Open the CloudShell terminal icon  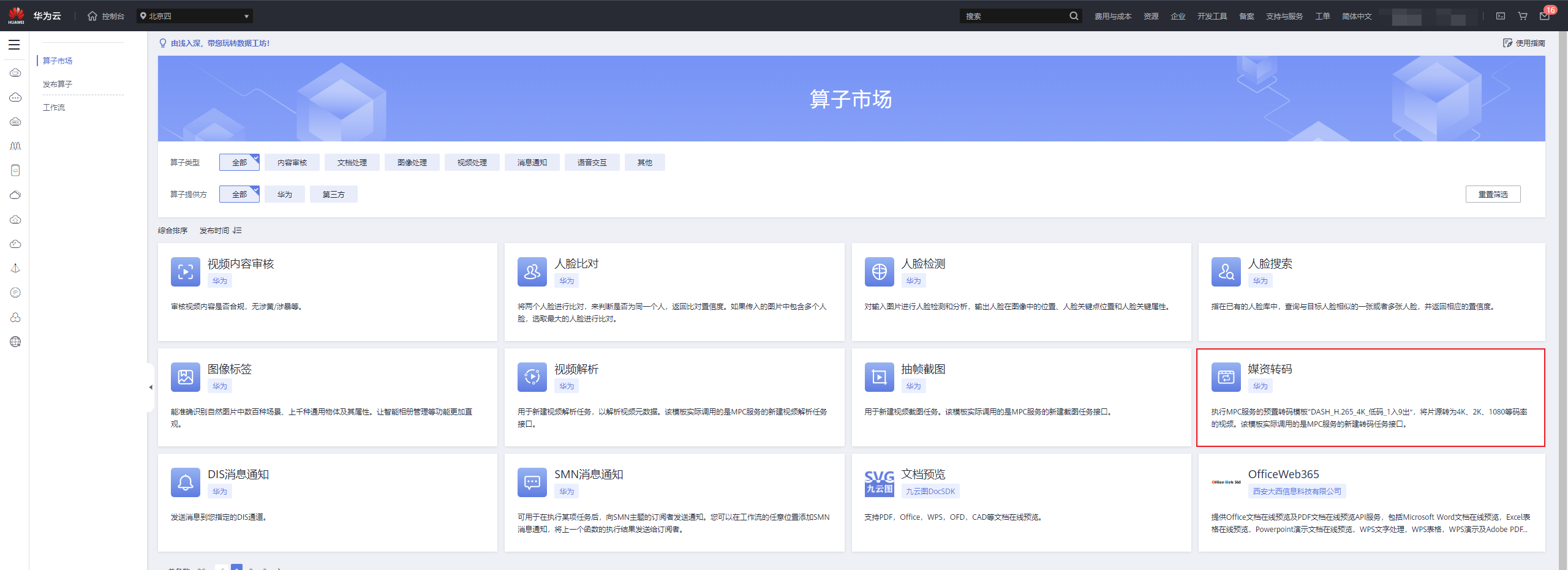pos(1501,16)
